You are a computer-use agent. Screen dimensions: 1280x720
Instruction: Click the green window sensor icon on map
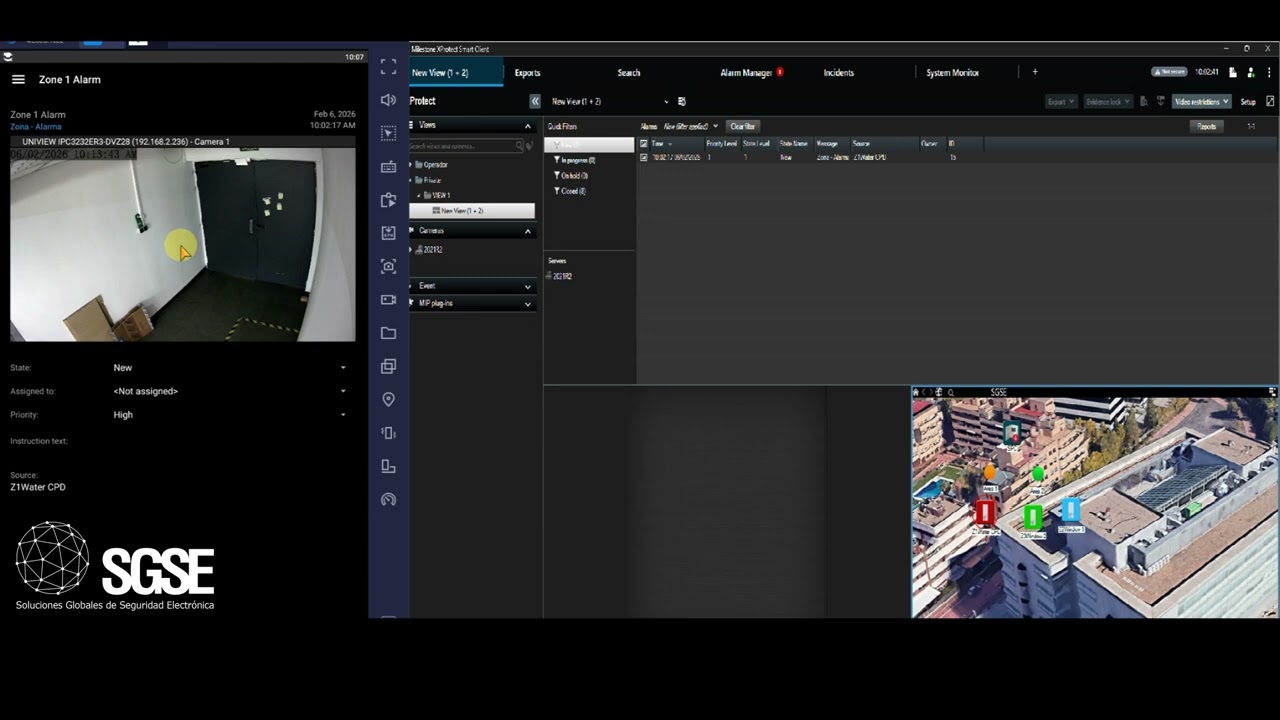point(1033,517)
